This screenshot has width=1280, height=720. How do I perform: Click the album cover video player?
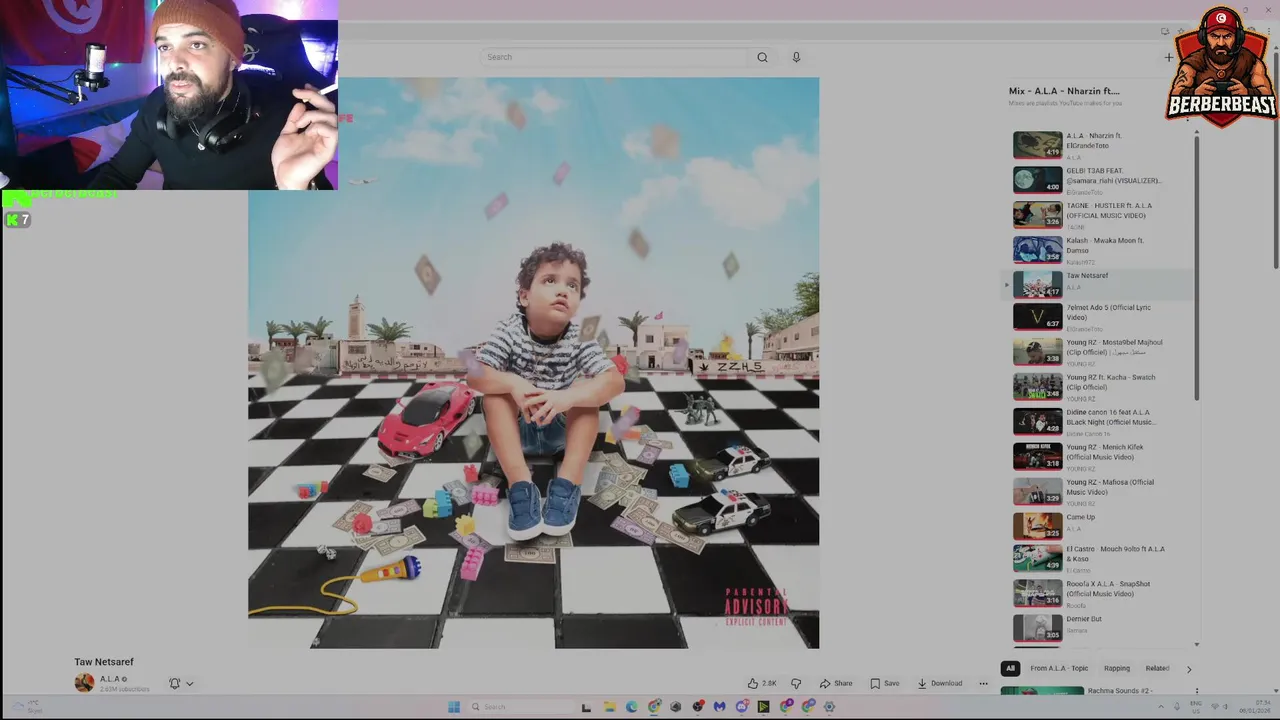(533, 363)
